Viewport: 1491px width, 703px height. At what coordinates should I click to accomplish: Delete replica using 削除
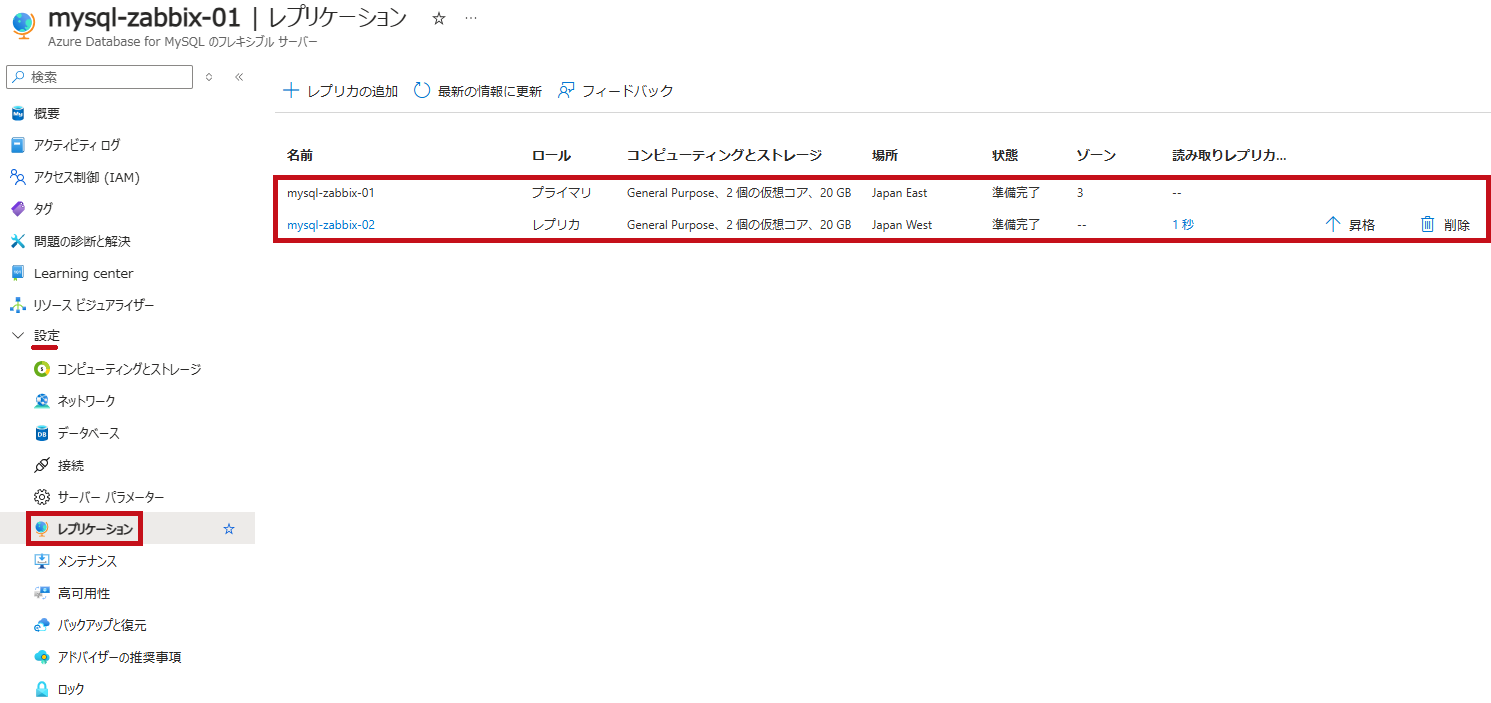tap(1445, 225)
